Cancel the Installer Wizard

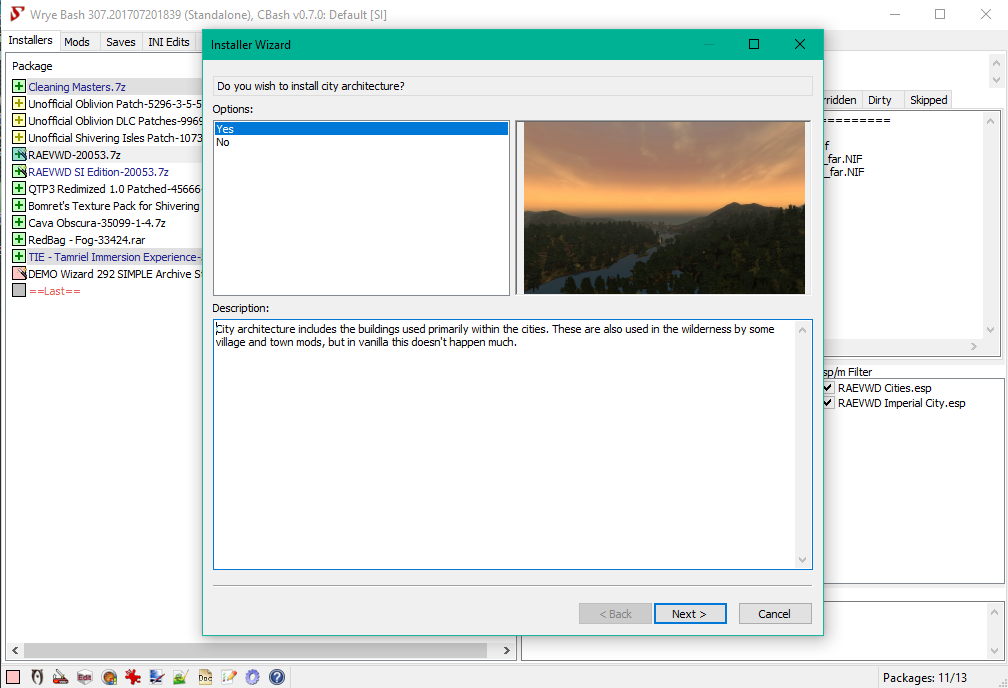pos(775,613)
